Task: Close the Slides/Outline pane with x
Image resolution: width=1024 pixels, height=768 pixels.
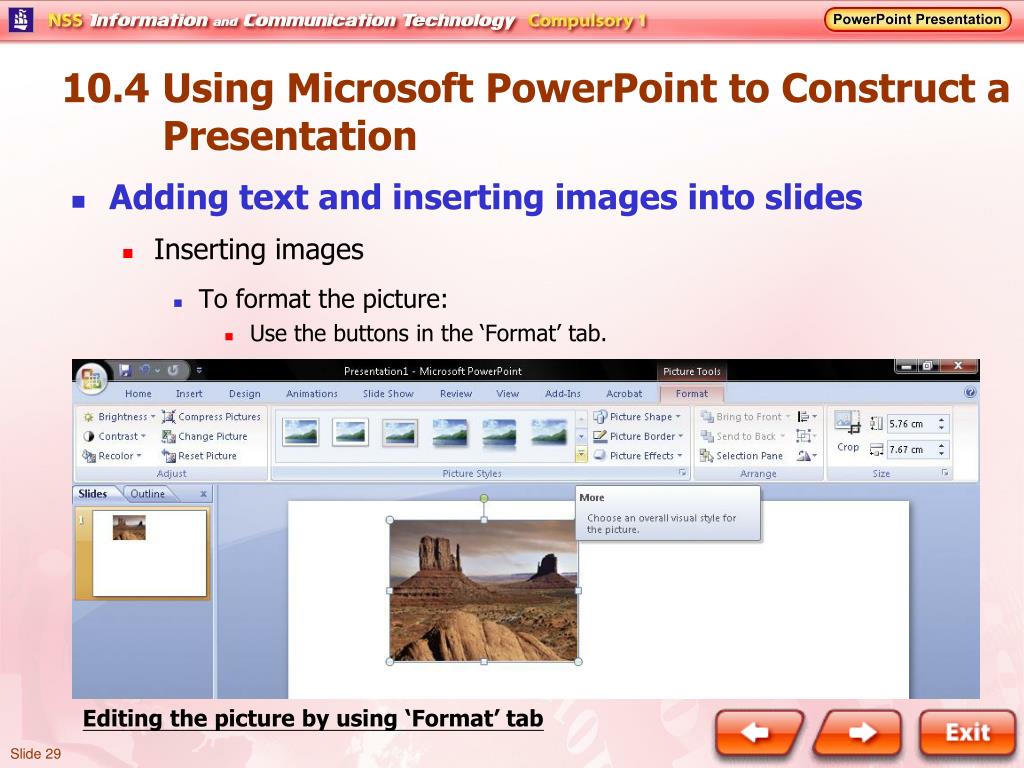Action: click(x=203, y=494)
